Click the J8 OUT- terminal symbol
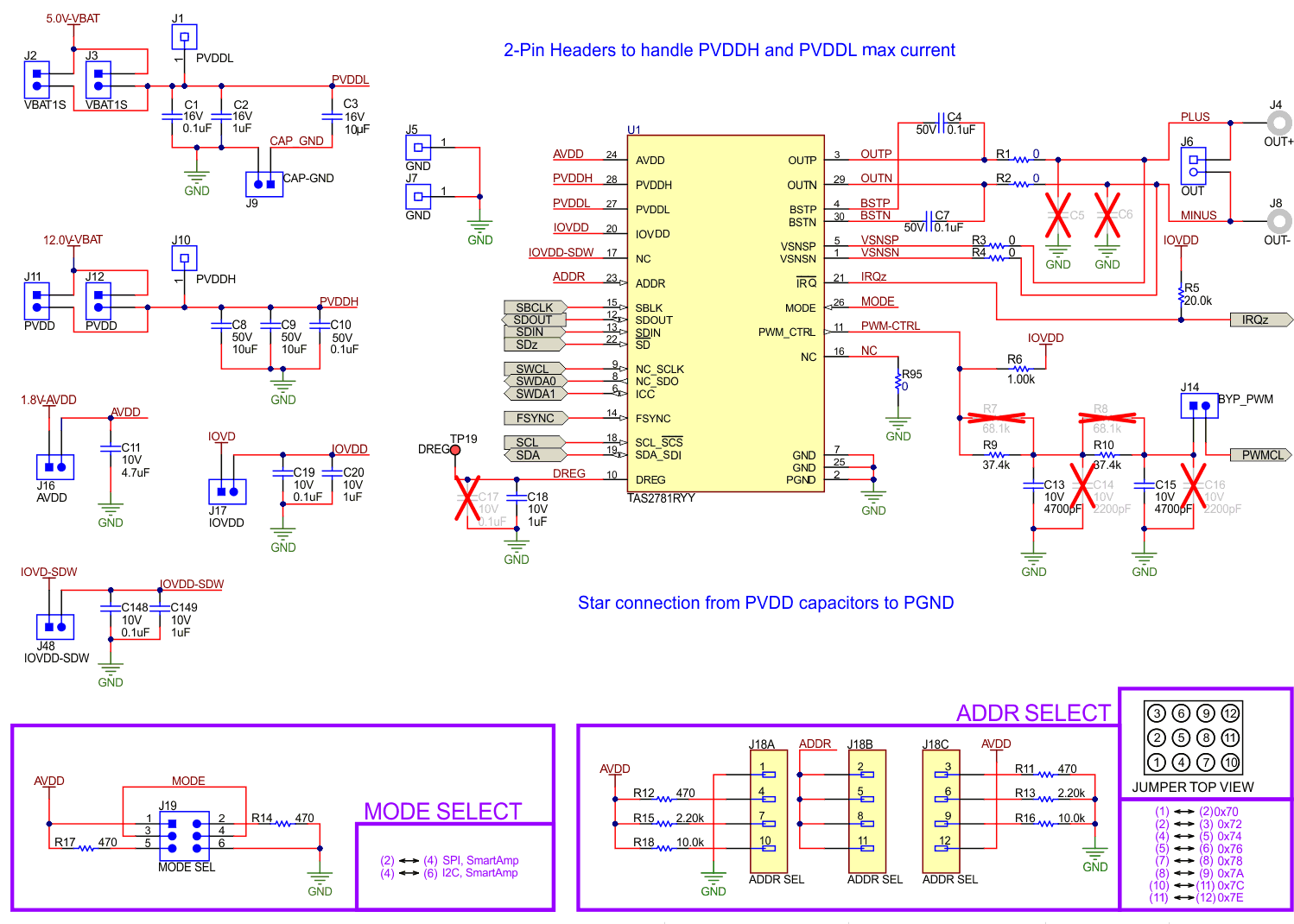1294x924 pixels. click(x=1278, y=221)
